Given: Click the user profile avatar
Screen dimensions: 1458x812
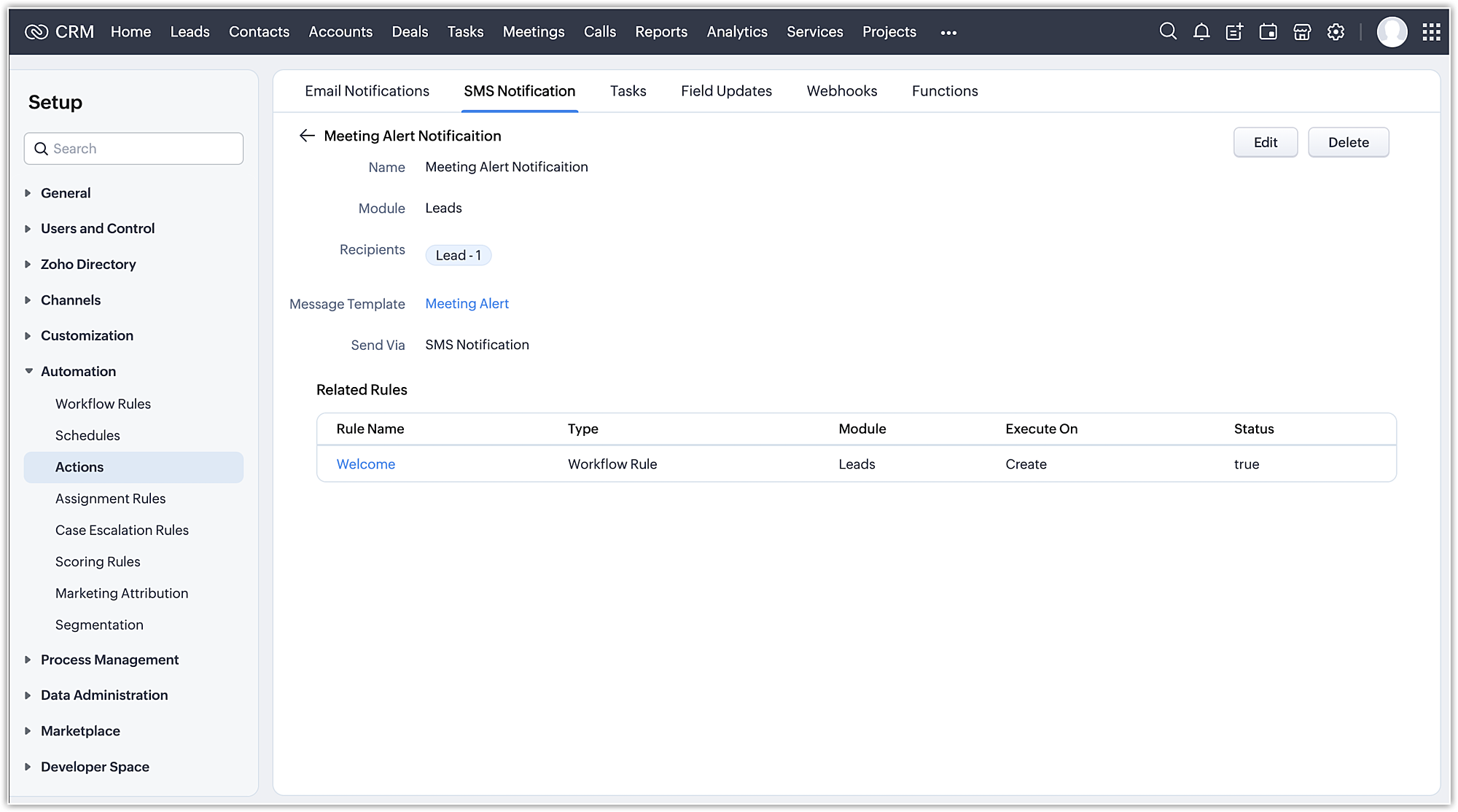Looking at the screenshot, I should [1392, 31].
